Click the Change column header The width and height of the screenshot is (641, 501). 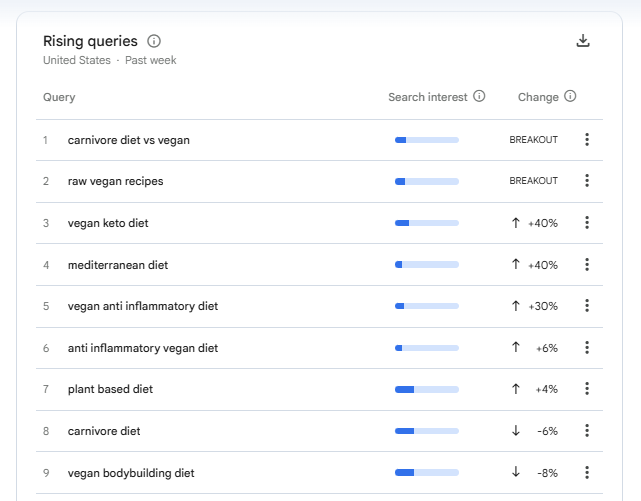point(538,97)
